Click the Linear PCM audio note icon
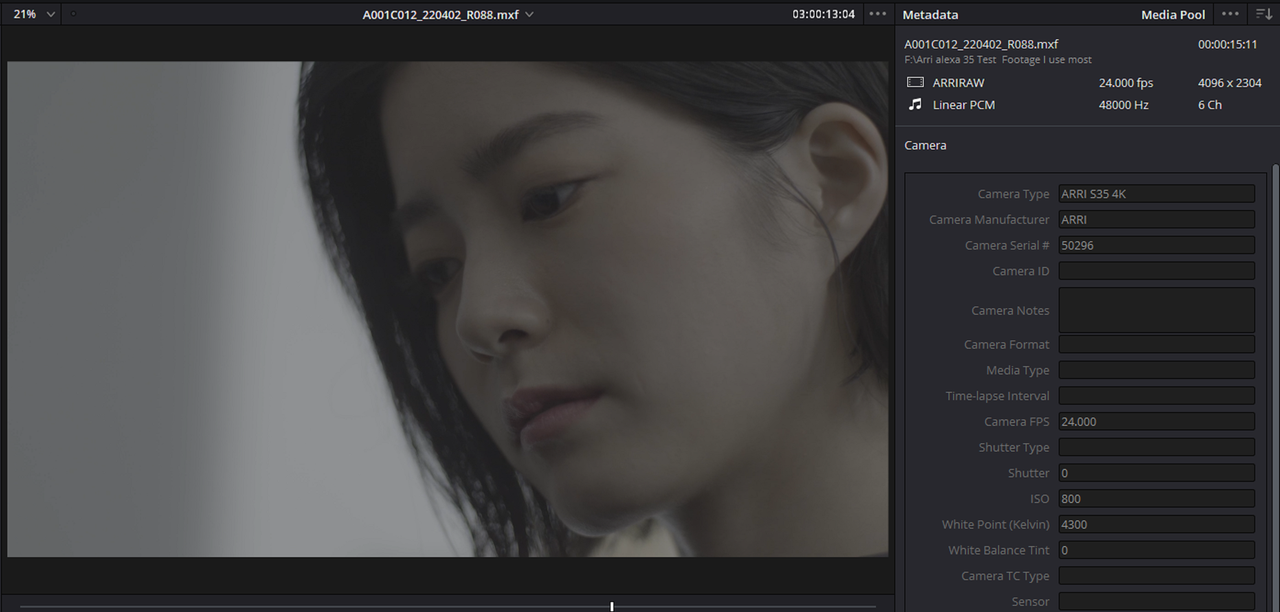The height and width of the screenshot is (612, 1280). [x=915, y=104]
